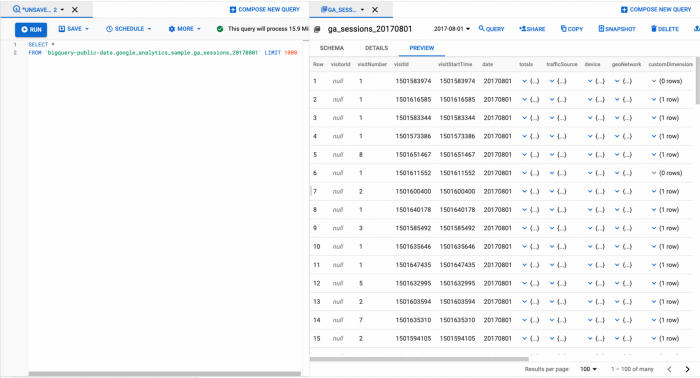The image size is (700, 378).
Task: Click the preview table horizontal scrollbar
Action: [419, 359]
